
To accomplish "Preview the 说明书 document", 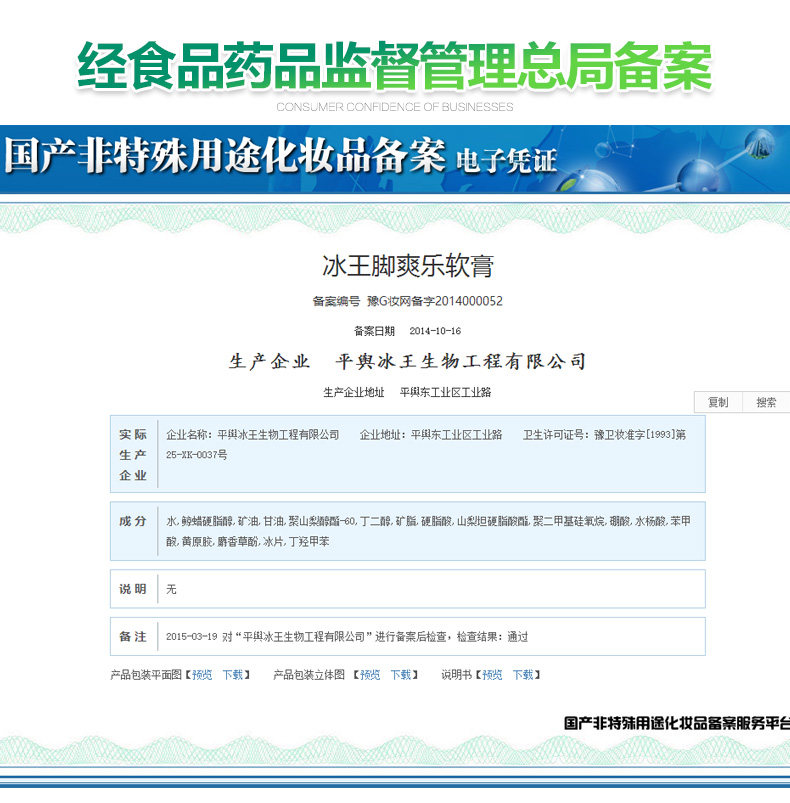I will 492,674.
